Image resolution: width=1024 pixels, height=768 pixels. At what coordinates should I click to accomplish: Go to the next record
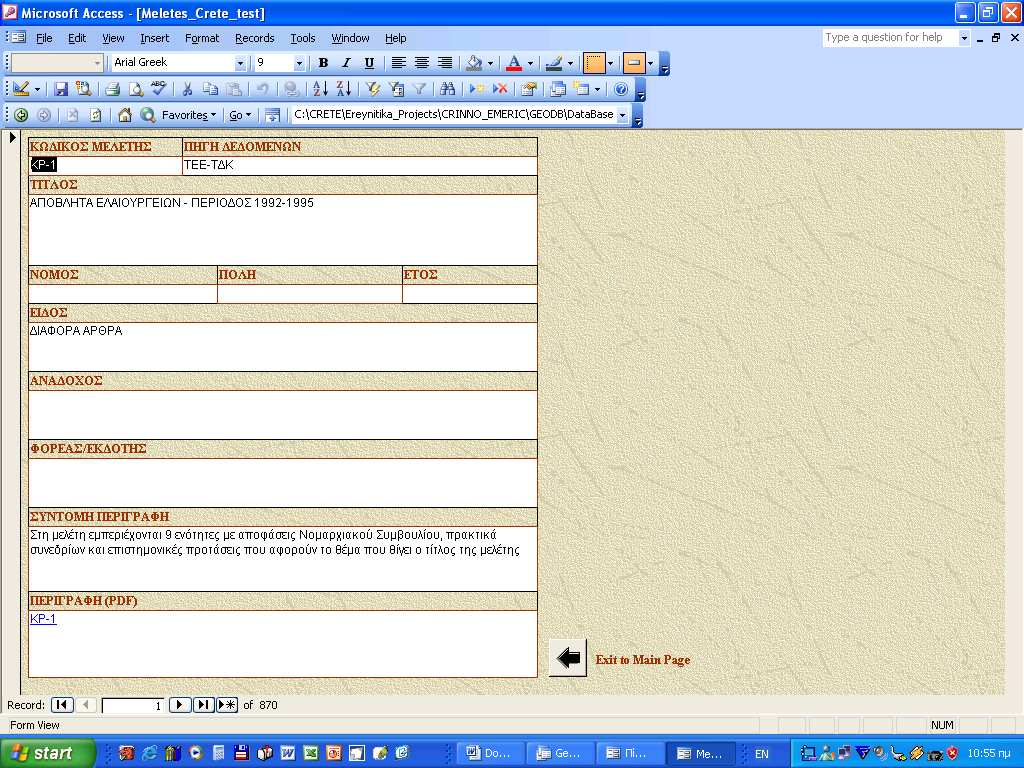pos(180,705)
